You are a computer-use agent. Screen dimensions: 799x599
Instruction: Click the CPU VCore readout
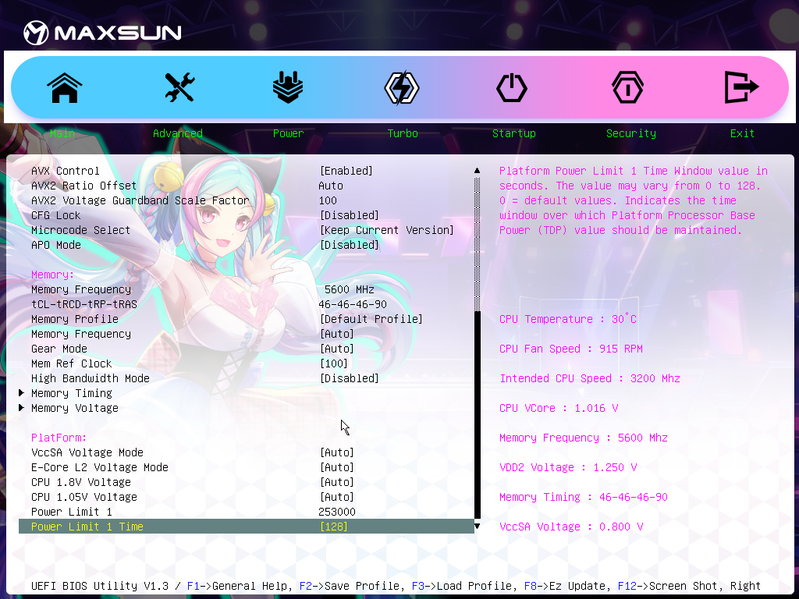click(558, 408)
